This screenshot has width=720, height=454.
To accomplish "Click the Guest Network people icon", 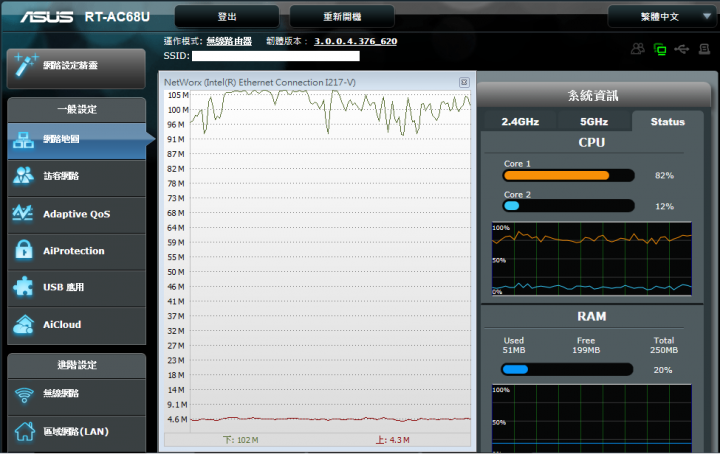I will tap(23, 176).
